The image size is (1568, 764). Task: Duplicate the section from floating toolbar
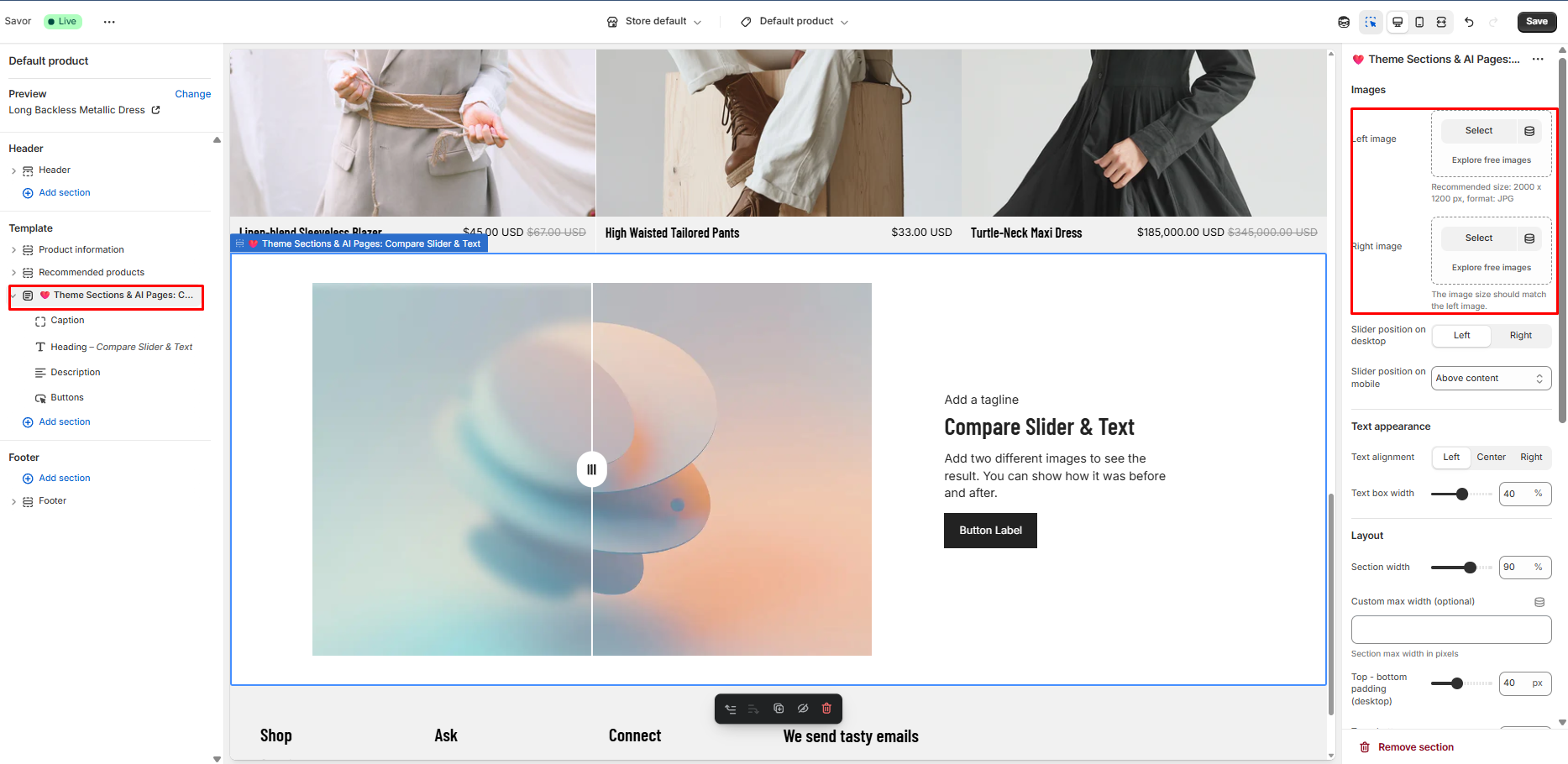coord(779,709)
